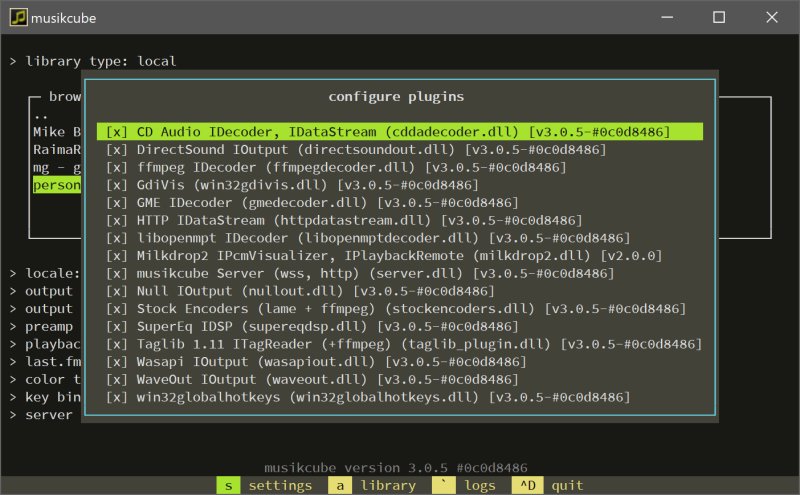This screenshot has width=800, height=495.
Task: Open the preamp setting entry
Action: click(x=42, y=327)
